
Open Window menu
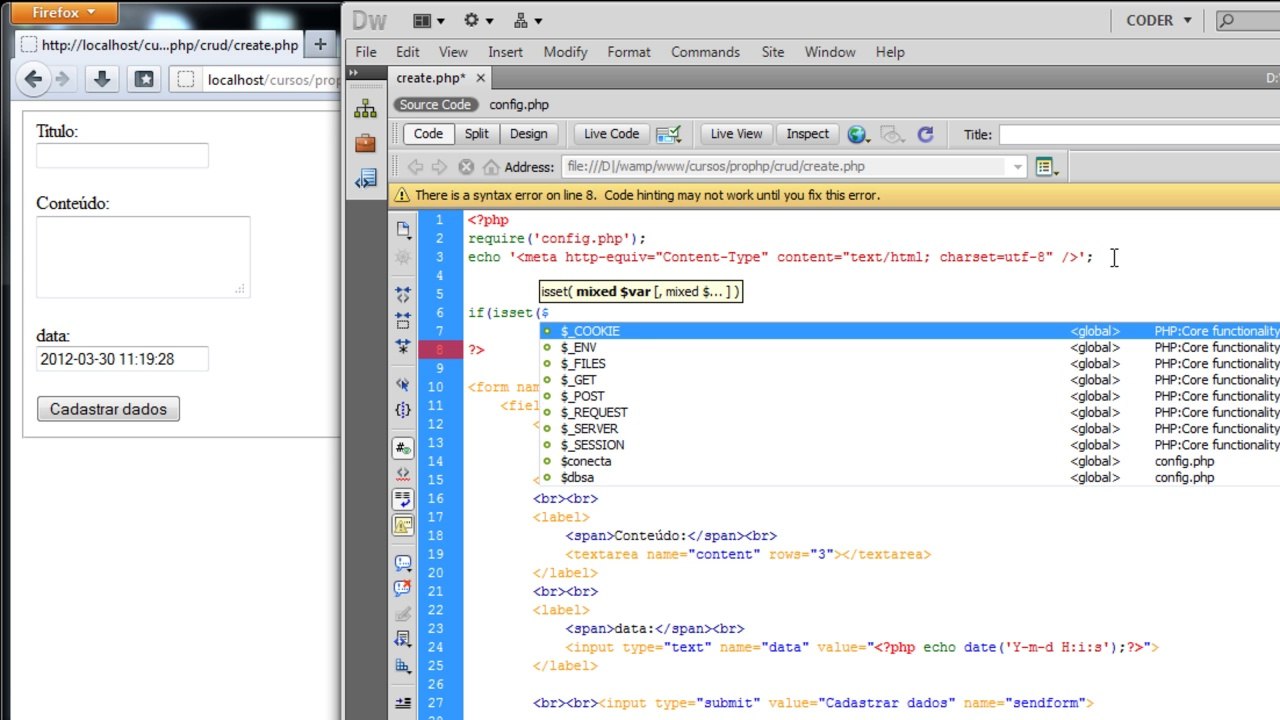point(830,52)
